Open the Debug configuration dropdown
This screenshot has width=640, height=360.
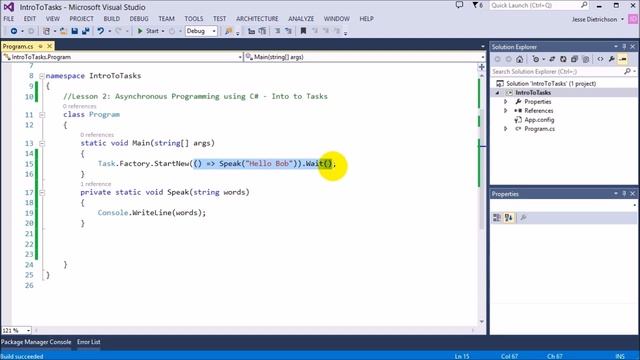tap(201, 31)
